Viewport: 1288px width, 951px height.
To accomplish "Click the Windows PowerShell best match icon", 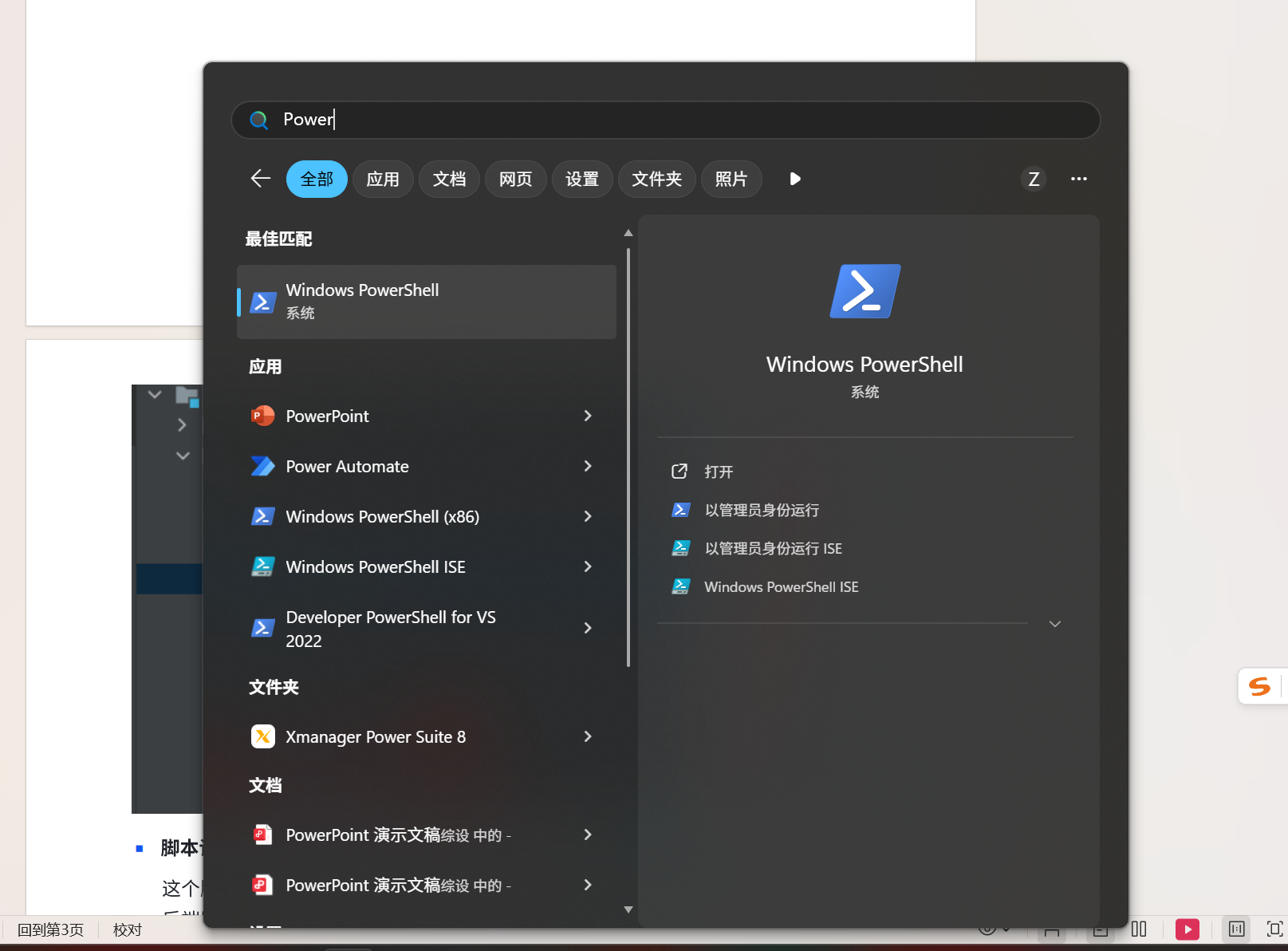I will (x=262, y=302).
